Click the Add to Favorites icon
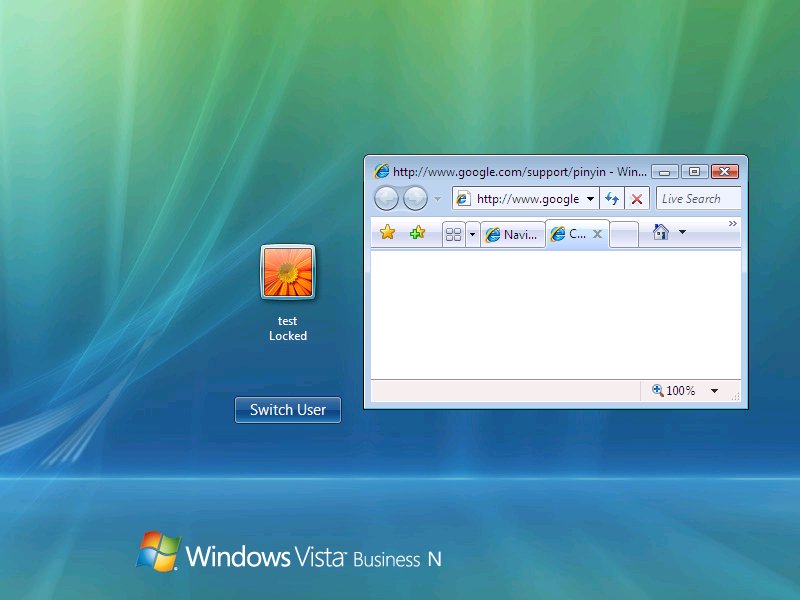Screen dimensions: 800x600 417,233
